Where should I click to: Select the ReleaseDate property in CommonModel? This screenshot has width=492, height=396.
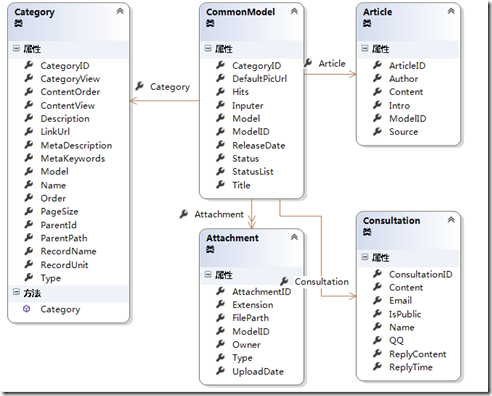point(259,146)
